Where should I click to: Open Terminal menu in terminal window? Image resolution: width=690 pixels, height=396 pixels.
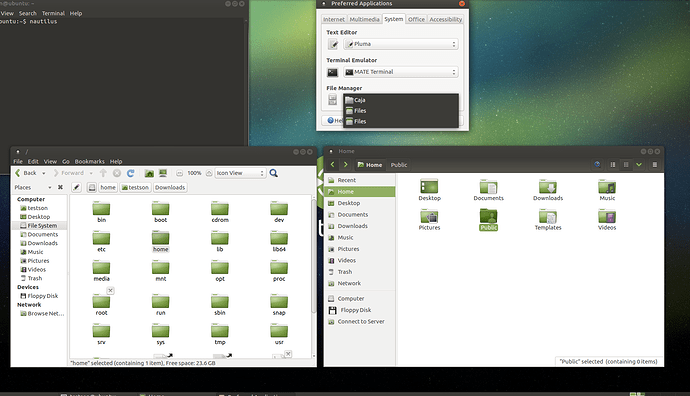[x=53, y=13]
